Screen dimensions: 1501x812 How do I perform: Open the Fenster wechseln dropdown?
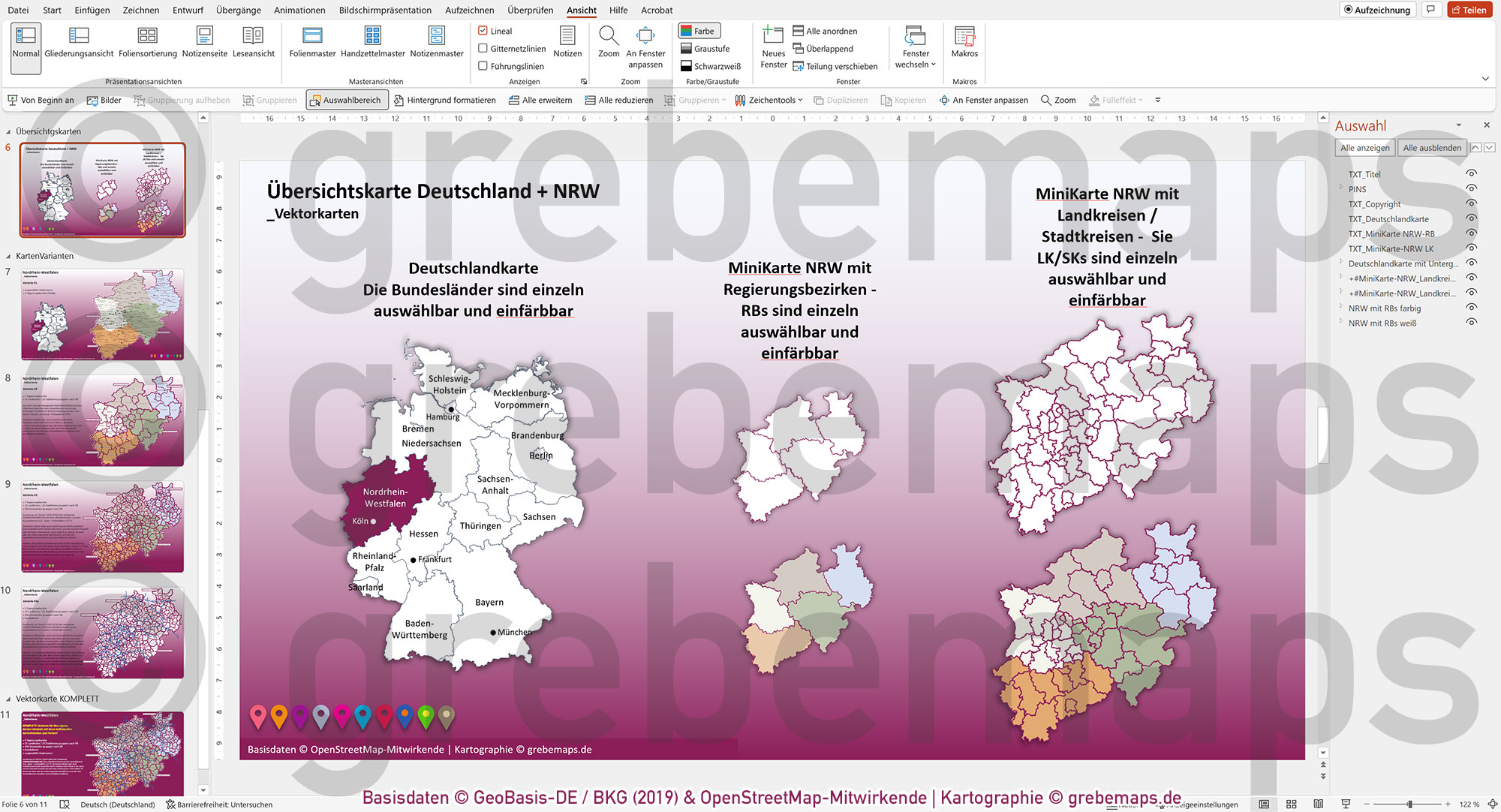[x=916, y=48]
